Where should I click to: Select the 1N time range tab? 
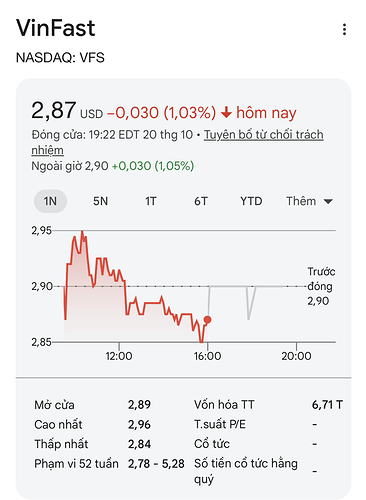50,201
